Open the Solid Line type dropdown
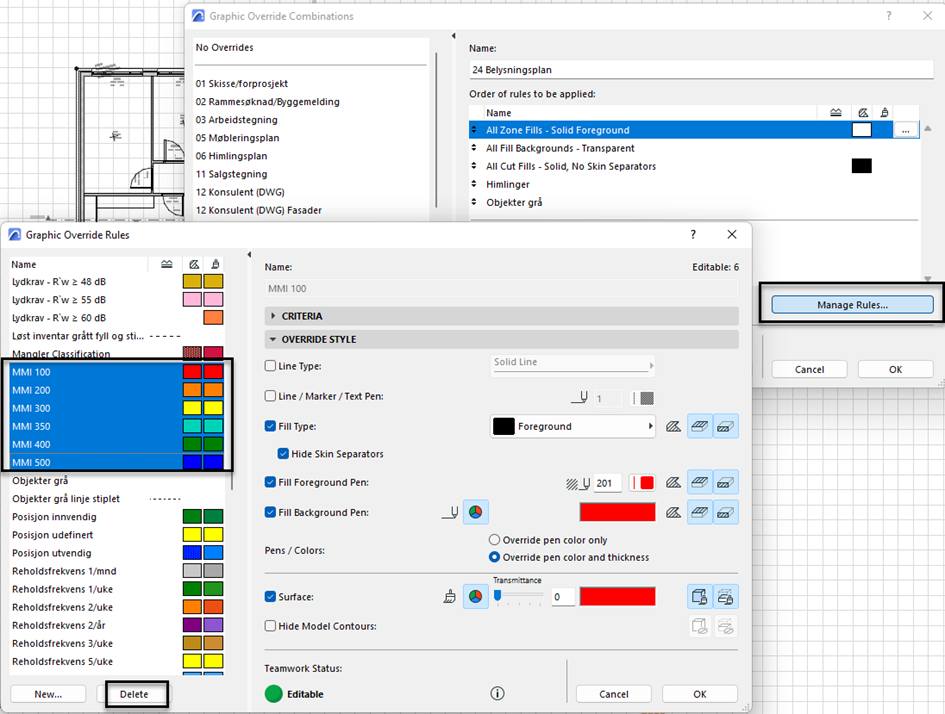This screenshot has width=945, height=714. click(573, 364)
